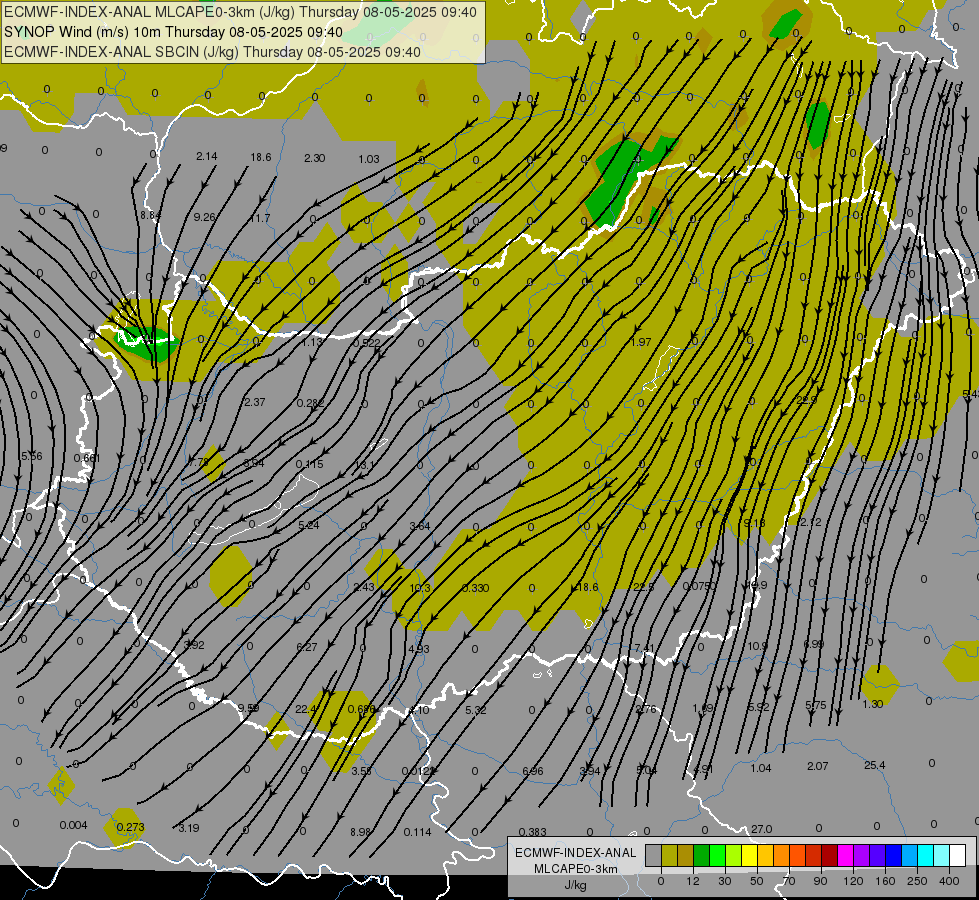Click the map value '11.7'
The image size is (979, 900).
pyautogui.click(x=260, y=218)
